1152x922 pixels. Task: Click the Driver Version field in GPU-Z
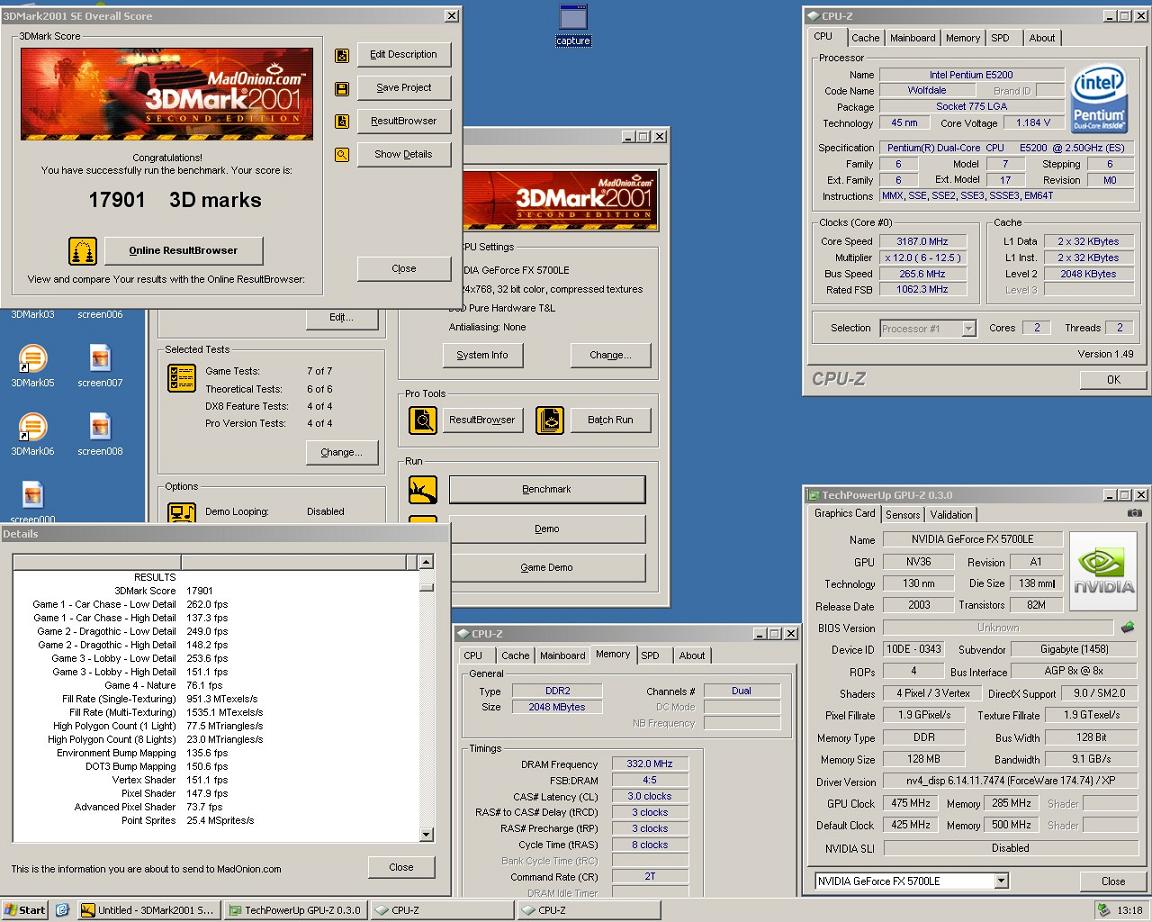click(x=1010, y=782)
